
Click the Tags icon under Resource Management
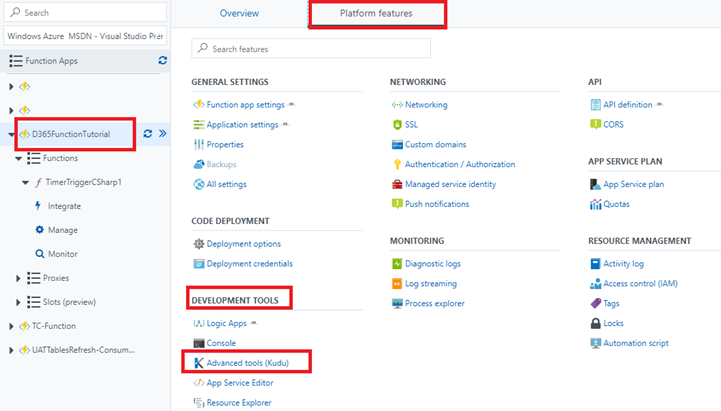tap(596, 303)
